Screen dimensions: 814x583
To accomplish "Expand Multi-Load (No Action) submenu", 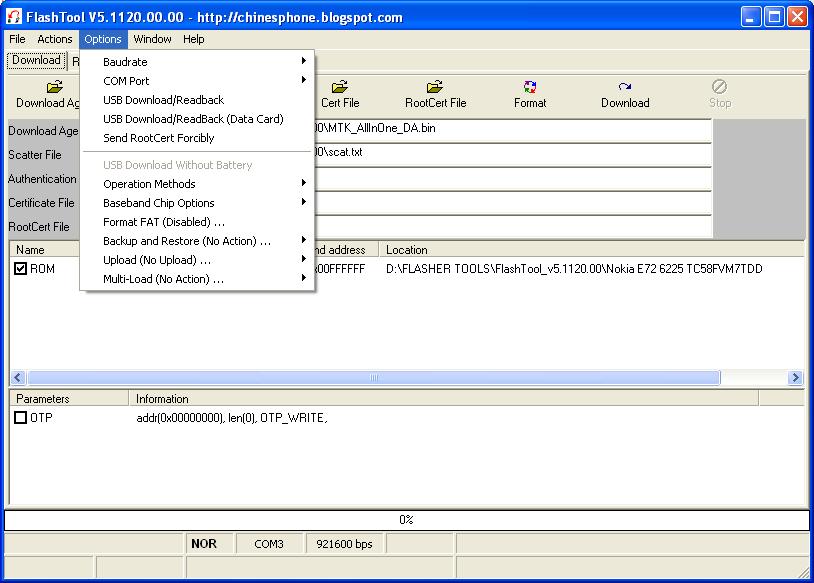I will pos(197,279).
